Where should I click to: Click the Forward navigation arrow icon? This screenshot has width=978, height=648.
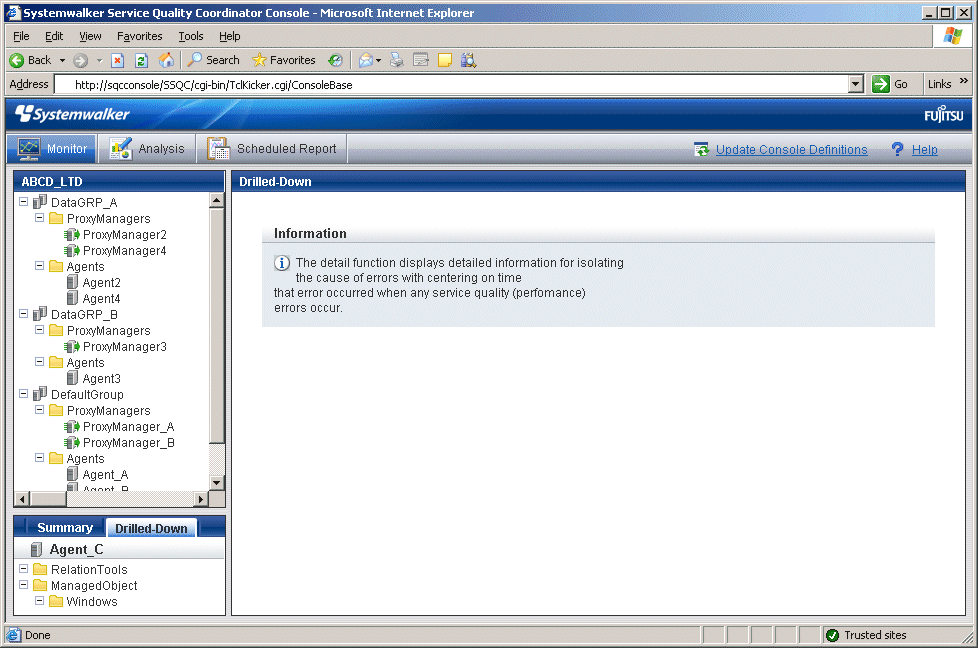point(80,60)
